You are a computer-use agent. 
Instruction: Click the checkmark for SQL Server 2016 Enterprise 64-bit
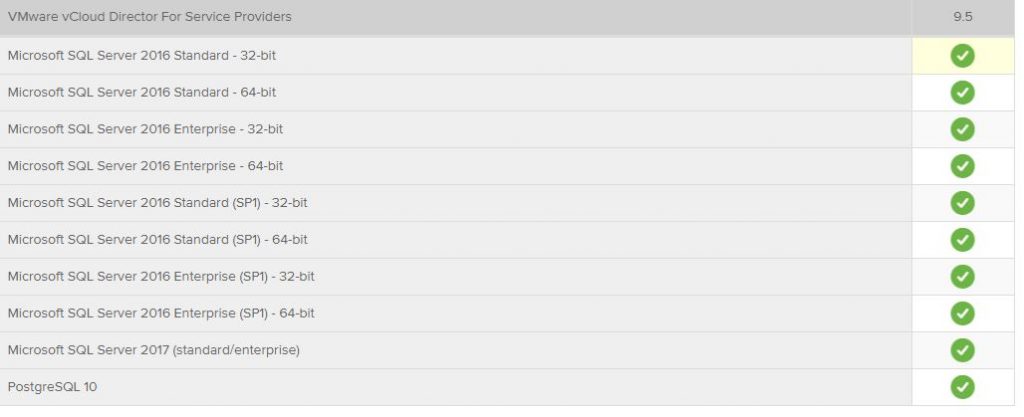[963, 166]
